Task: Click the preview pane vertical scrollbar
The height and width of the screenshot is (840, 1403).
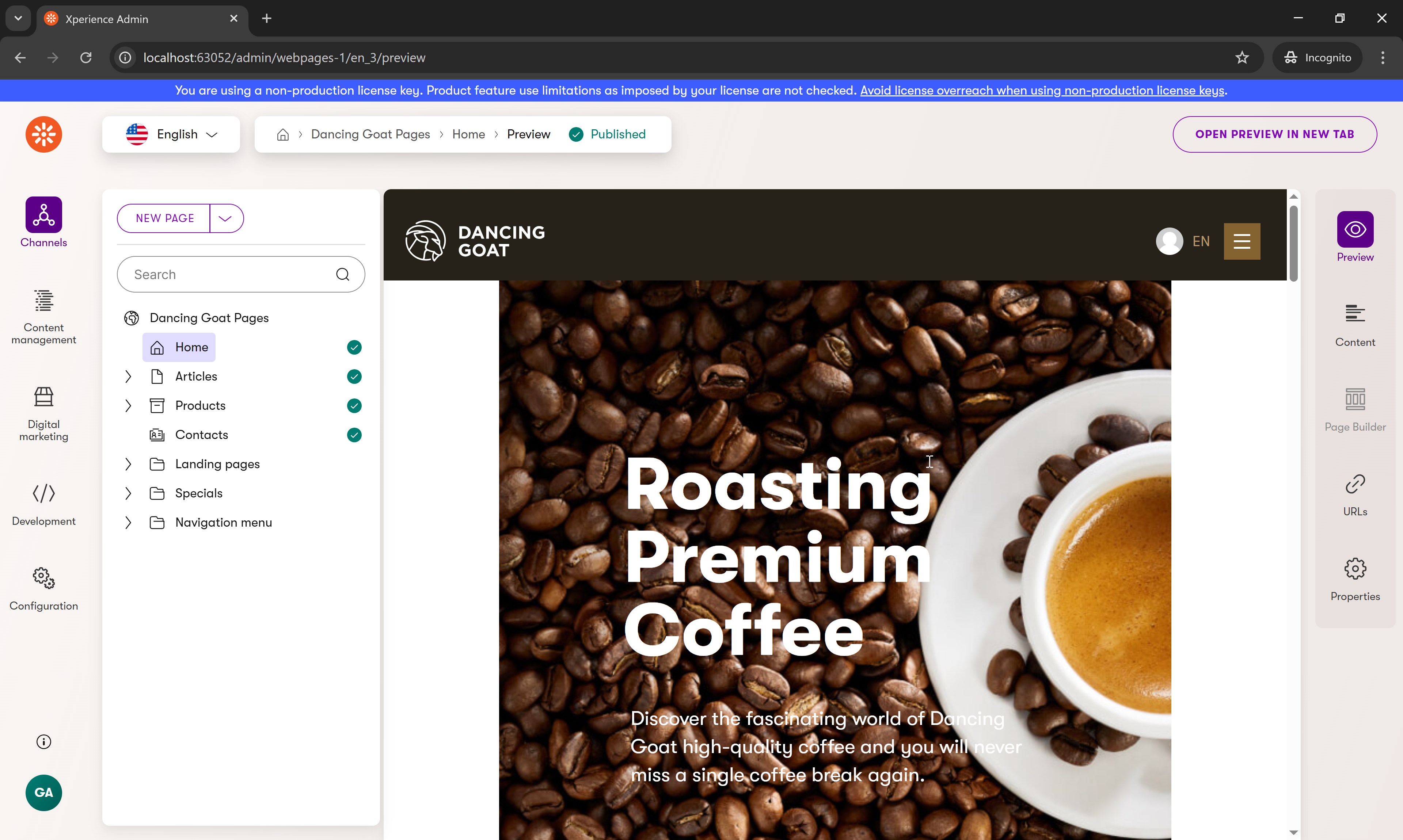Action: pos(1293,243)
